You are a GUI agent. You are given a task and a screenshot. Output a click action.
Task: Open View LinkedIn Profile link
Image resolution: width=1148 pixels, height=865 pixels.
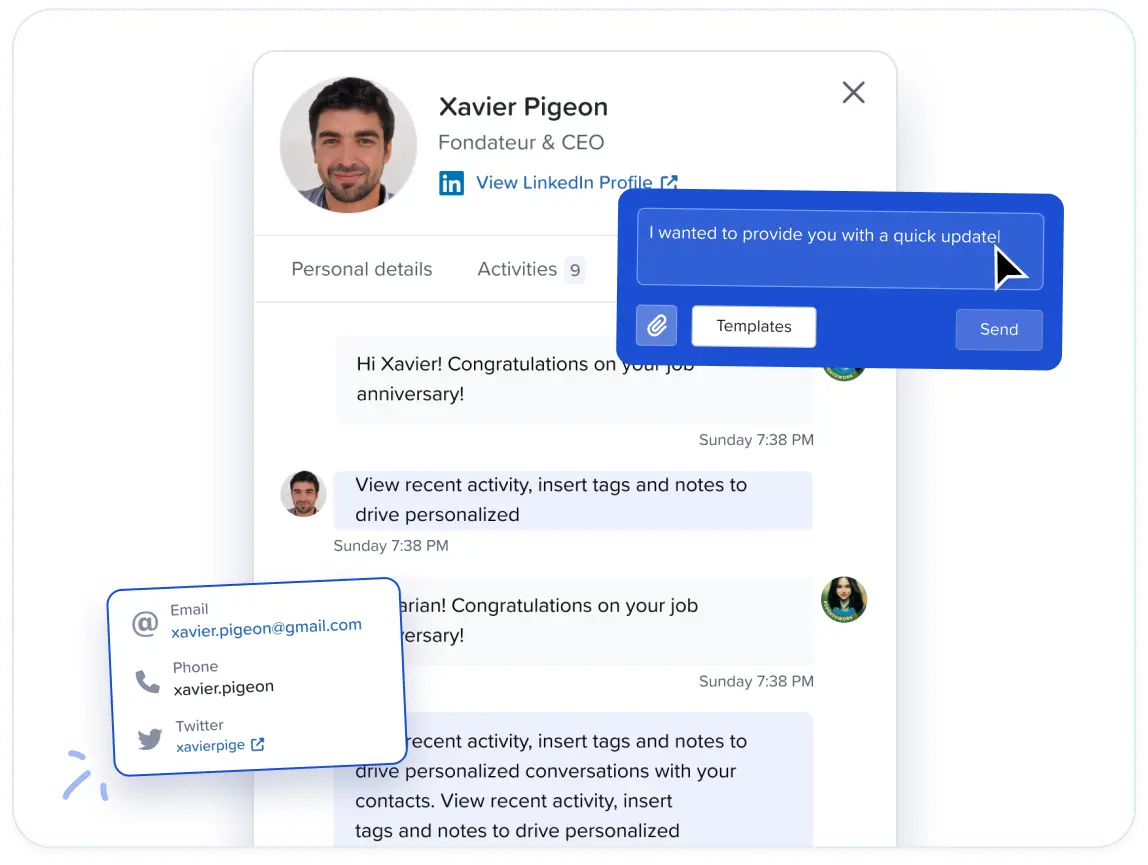[x=564, y=182]
